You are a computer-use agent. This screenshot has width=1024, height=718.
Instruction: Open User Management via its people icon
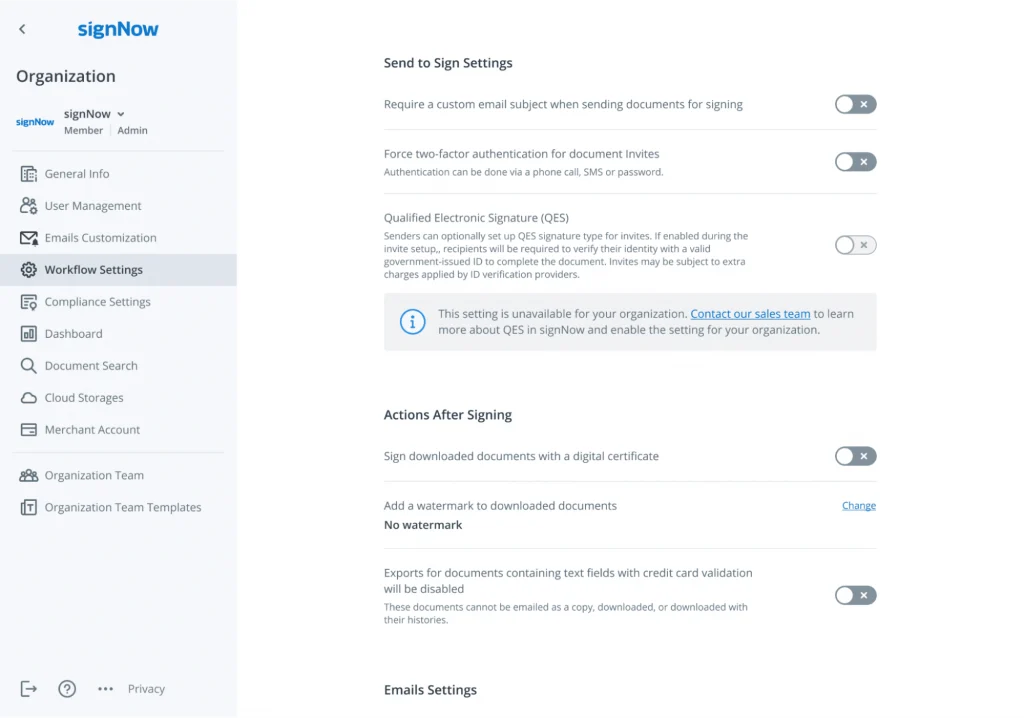[28, 206]
